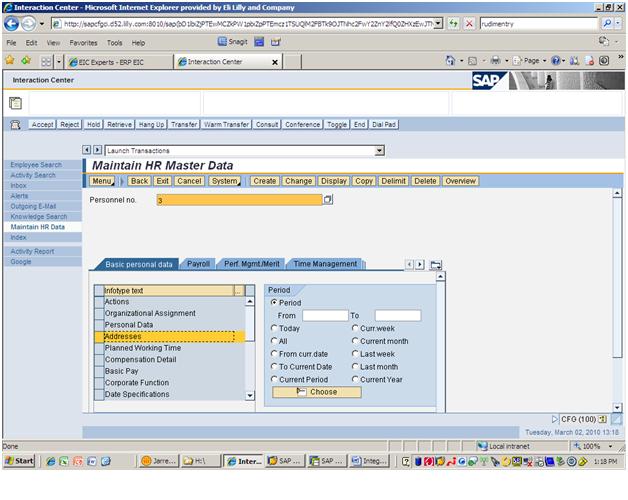
Task: Click the Overview button
Action: [x=461, y=181]
